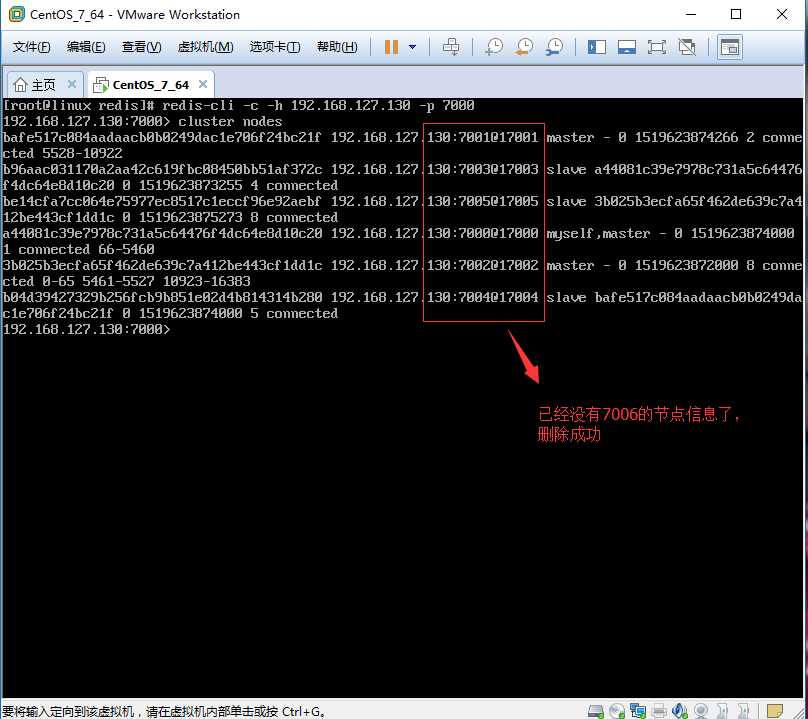
Task: Pause the virtual machine with the orange button
Action: (391, 47)
